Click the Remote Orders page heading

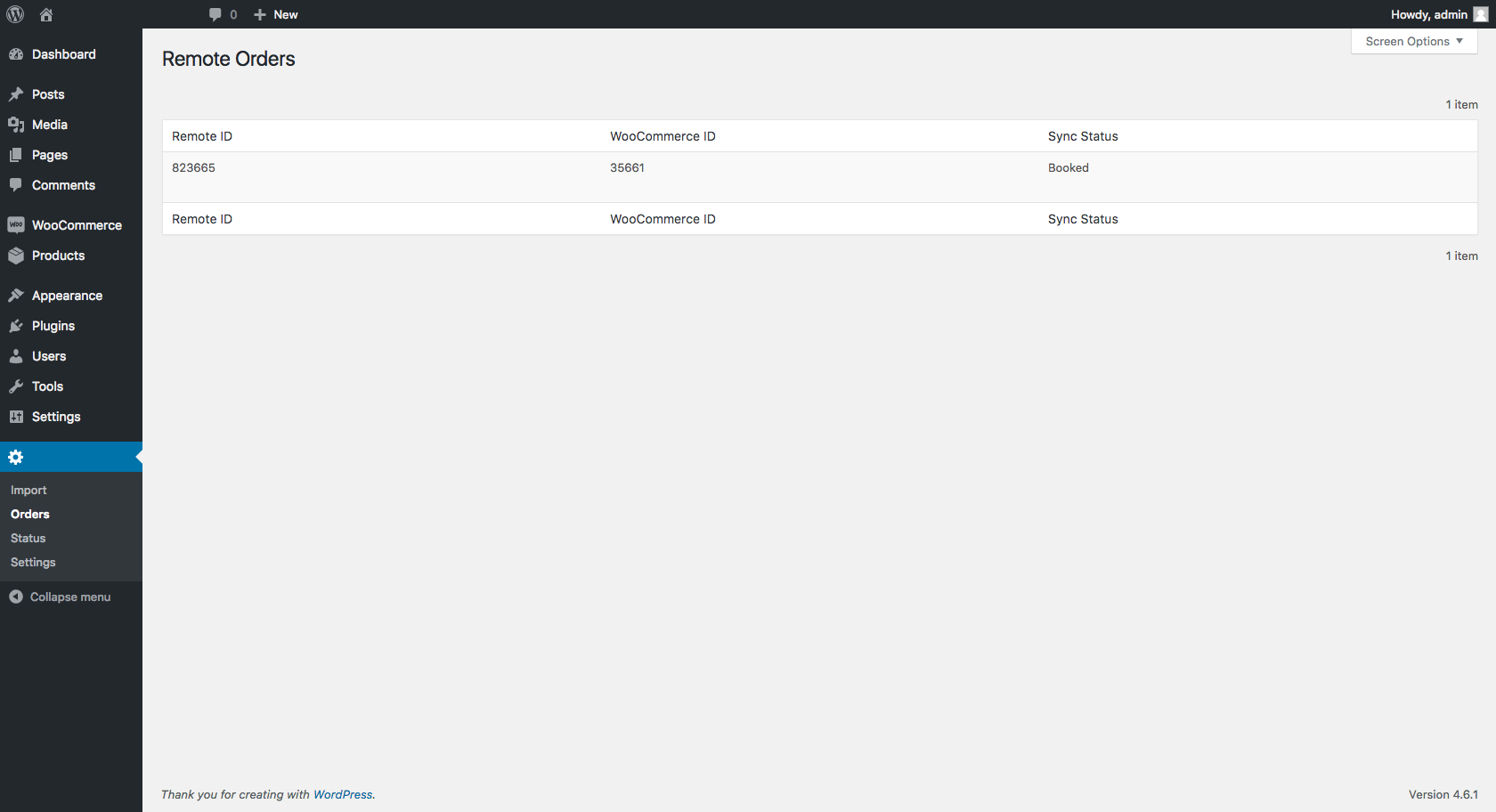tap(229, 59)
